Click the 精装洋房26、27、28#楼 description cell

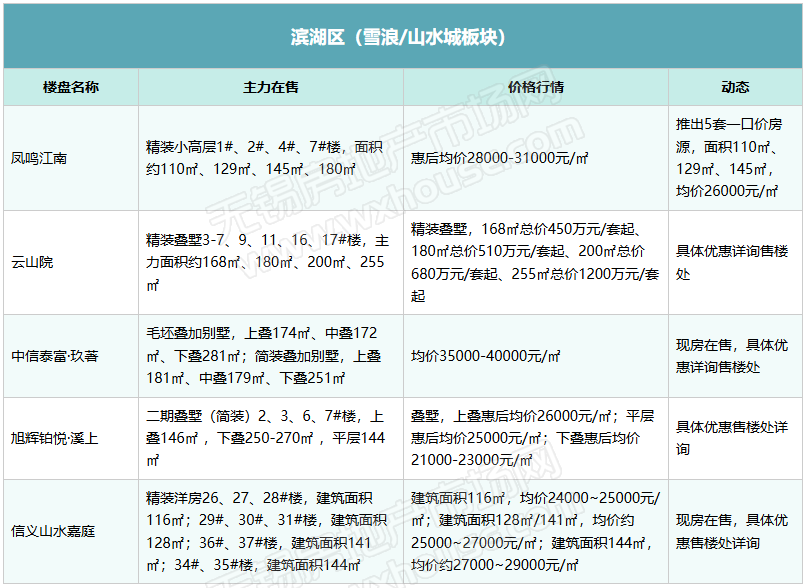tap(270, 531)
